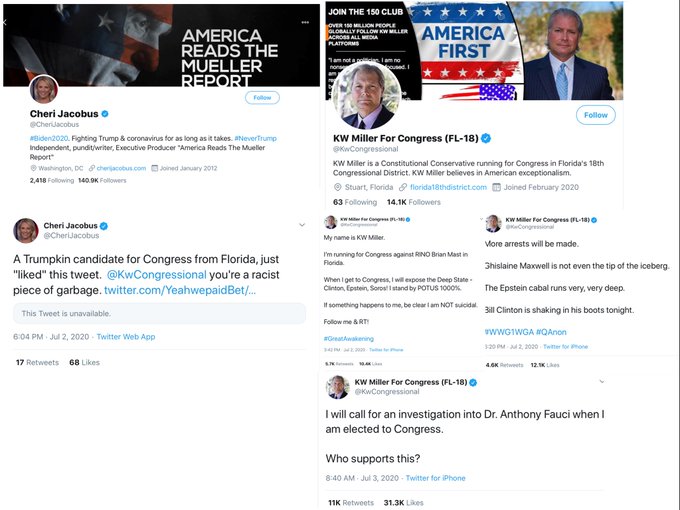Click Cheri Jacobus profile avatar in header
Screen dimensions: 680x510
[x=44, y=89]
